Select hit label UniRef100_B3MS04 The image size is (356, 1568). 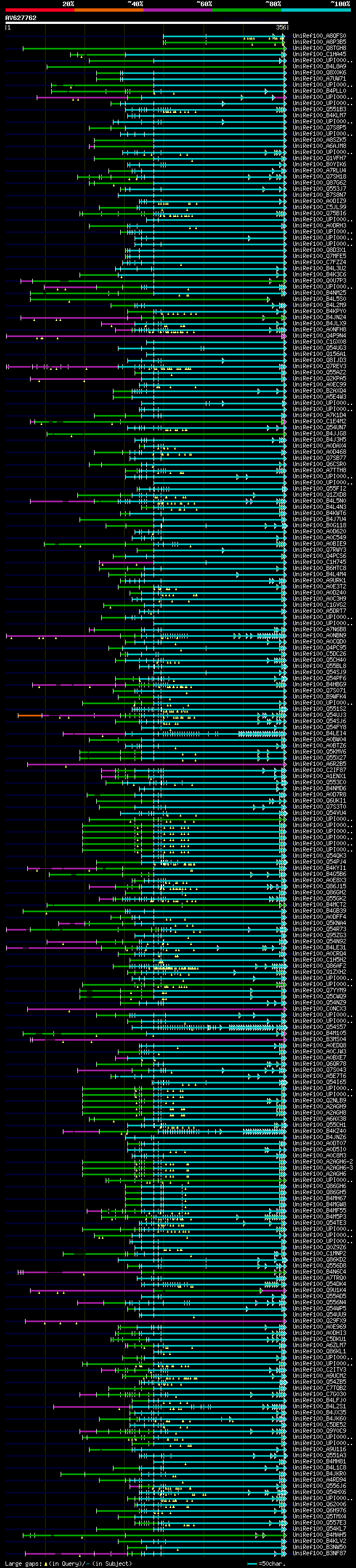(319, 1040)
